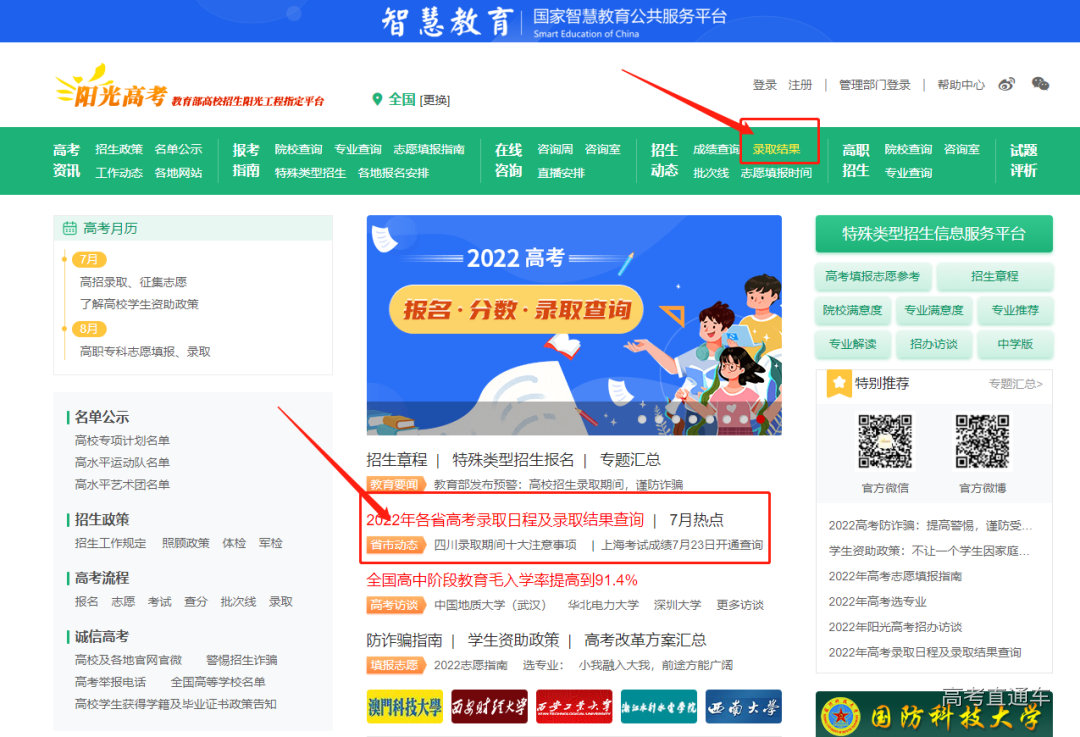Open 2022年各省高考录取日程及录取结果查询 headline

click(505, 520)
